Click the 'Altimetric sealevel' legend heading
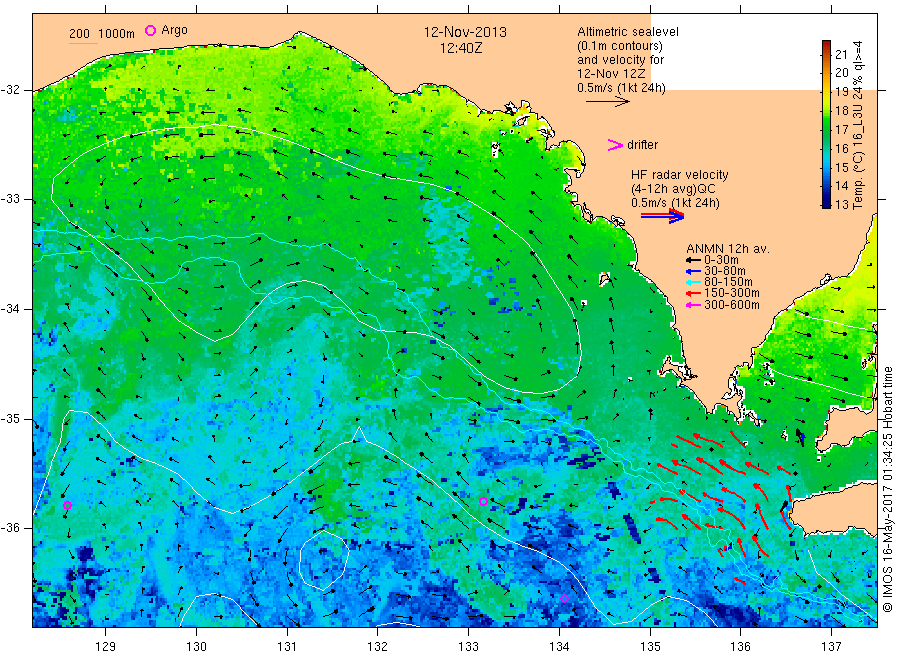Viewport: 900px width, 660px height. pos(628,32)
